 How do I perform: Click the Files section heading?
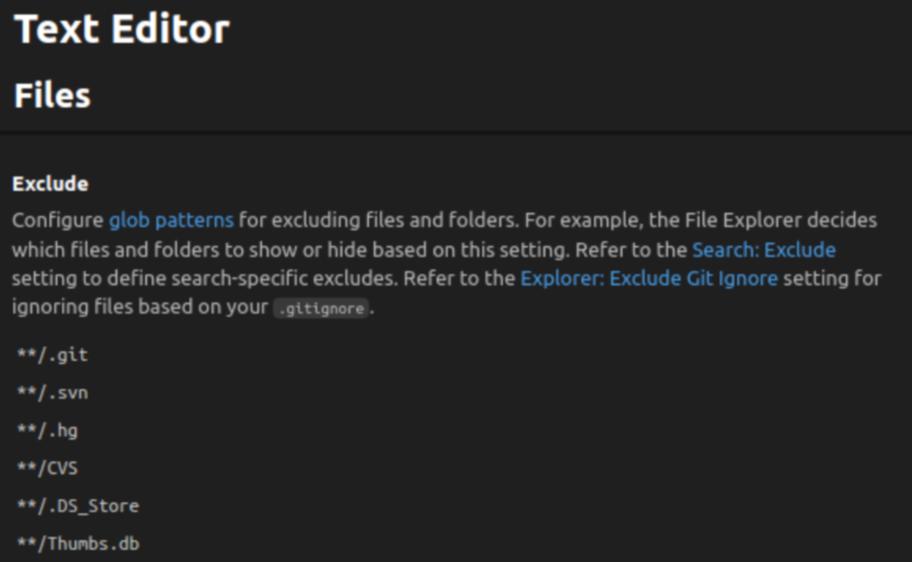[52, 95]
